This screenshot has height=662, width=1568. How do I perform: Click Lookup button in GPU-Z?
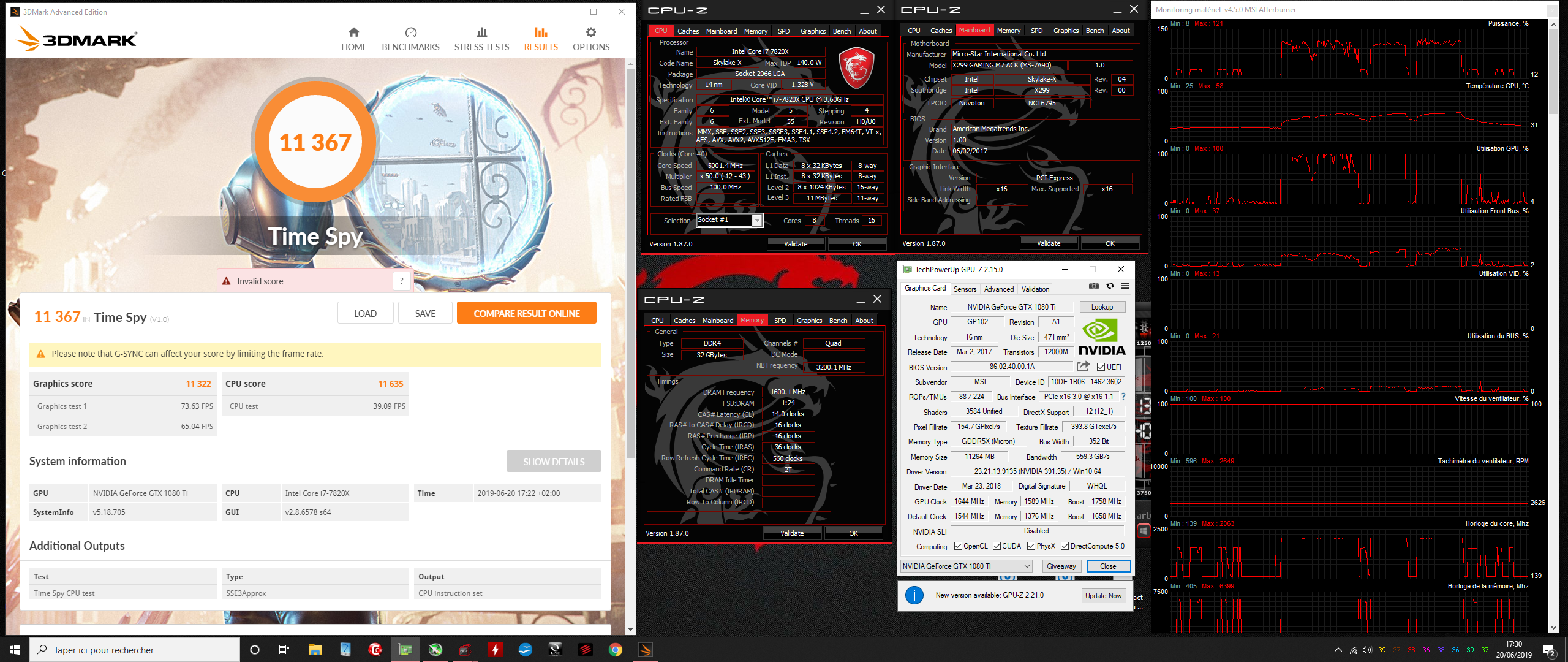click(x=1102, y=306)
